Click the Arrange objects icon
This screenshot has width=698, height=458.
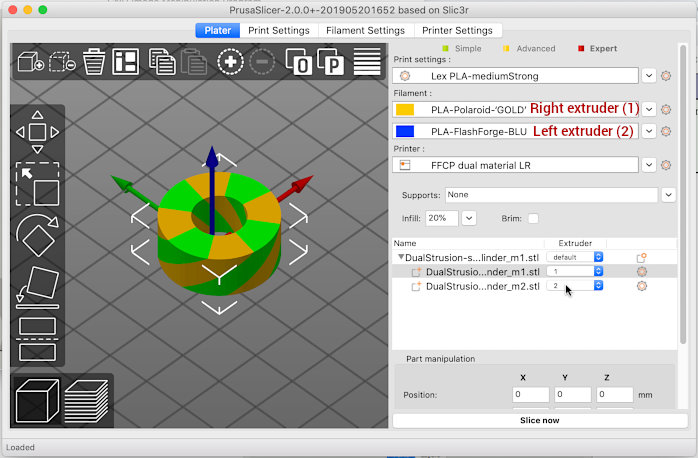tap(126, 62)
